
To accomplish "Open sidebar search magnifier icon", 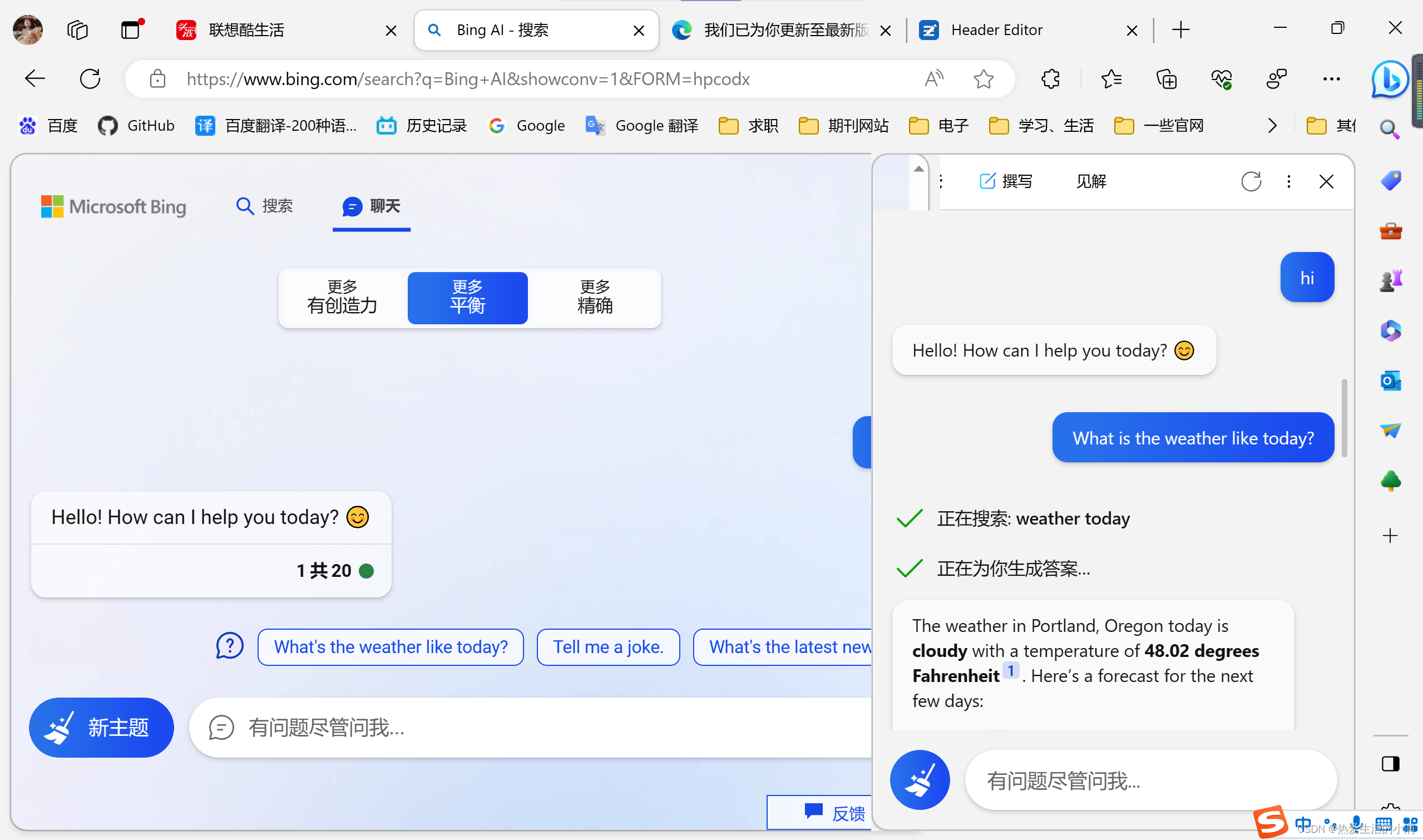I will point(1390,129).
